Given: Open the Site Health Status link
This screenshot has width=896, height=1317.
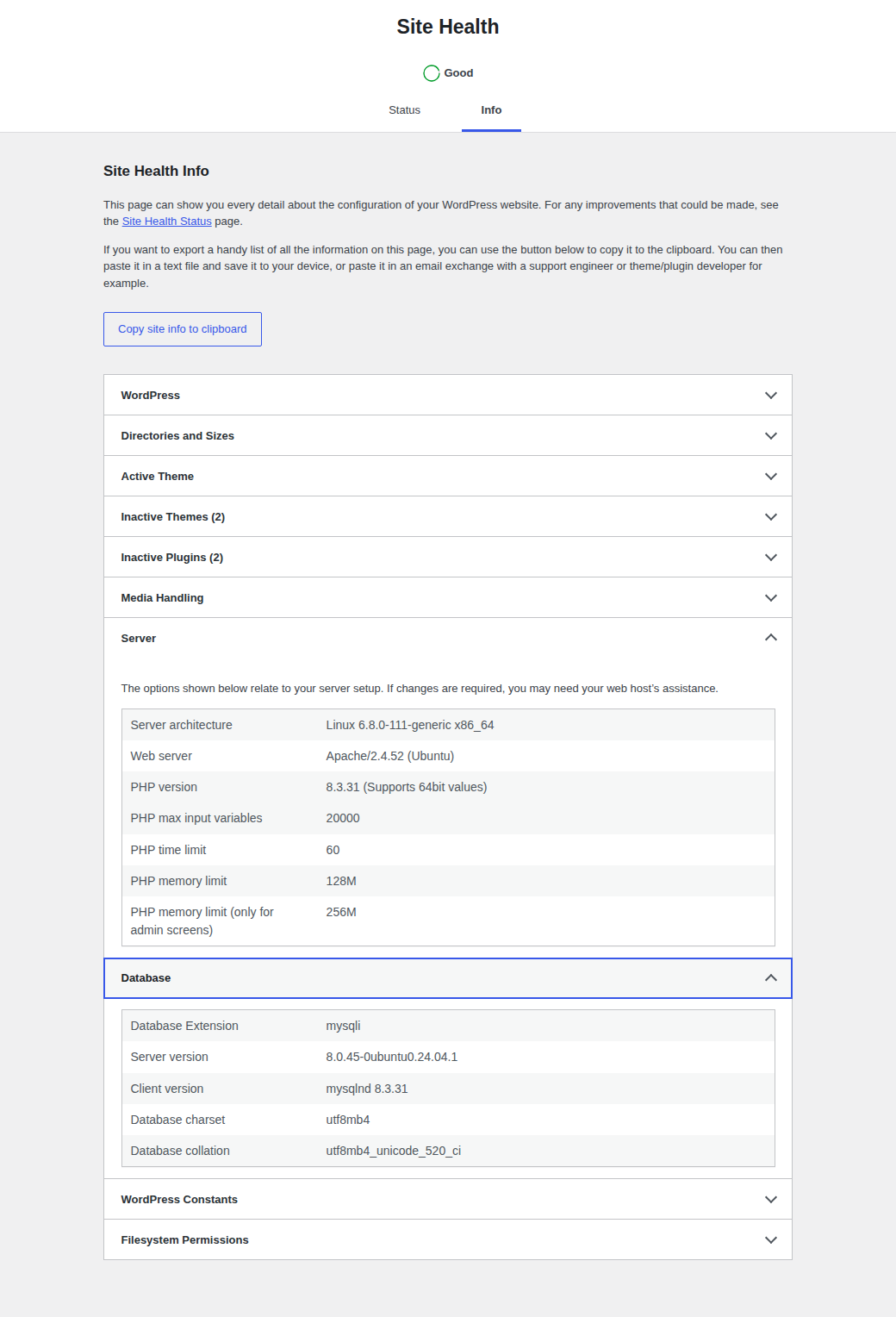Looking at the screenshot, I should [166, 222].
